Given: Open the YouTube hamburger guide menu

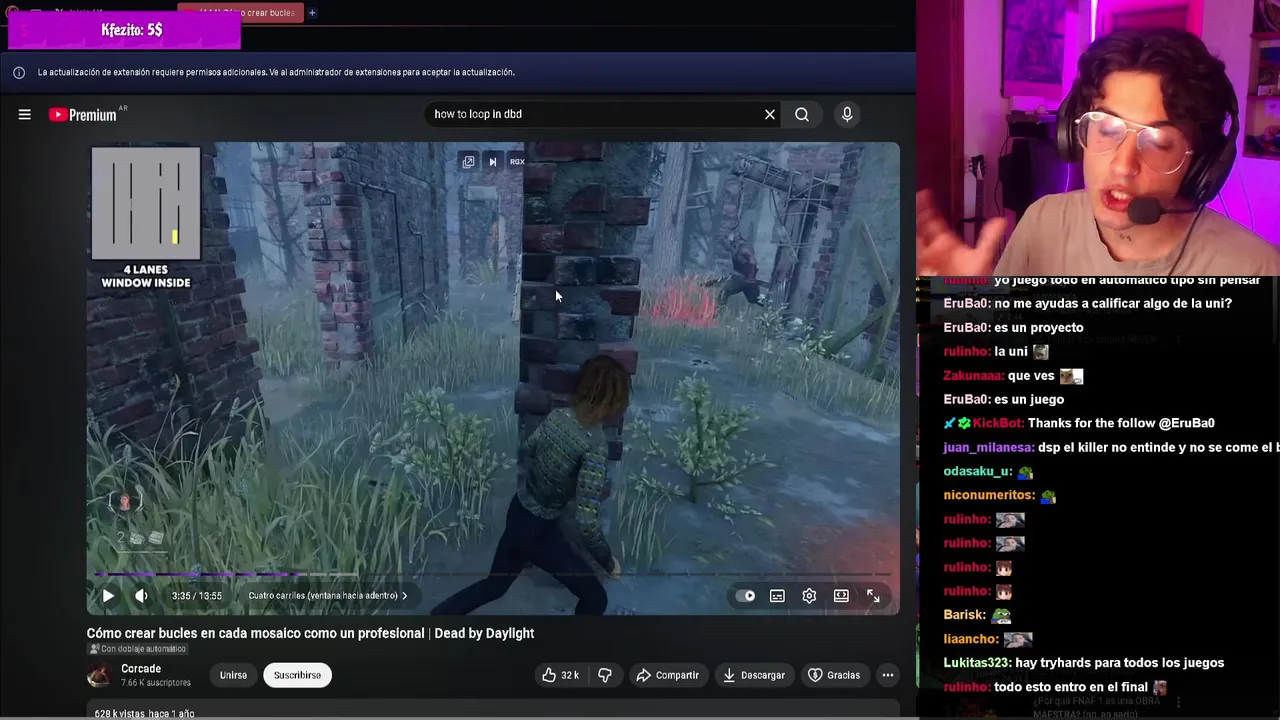Looking at the screenshot, I should coord(24,115).
